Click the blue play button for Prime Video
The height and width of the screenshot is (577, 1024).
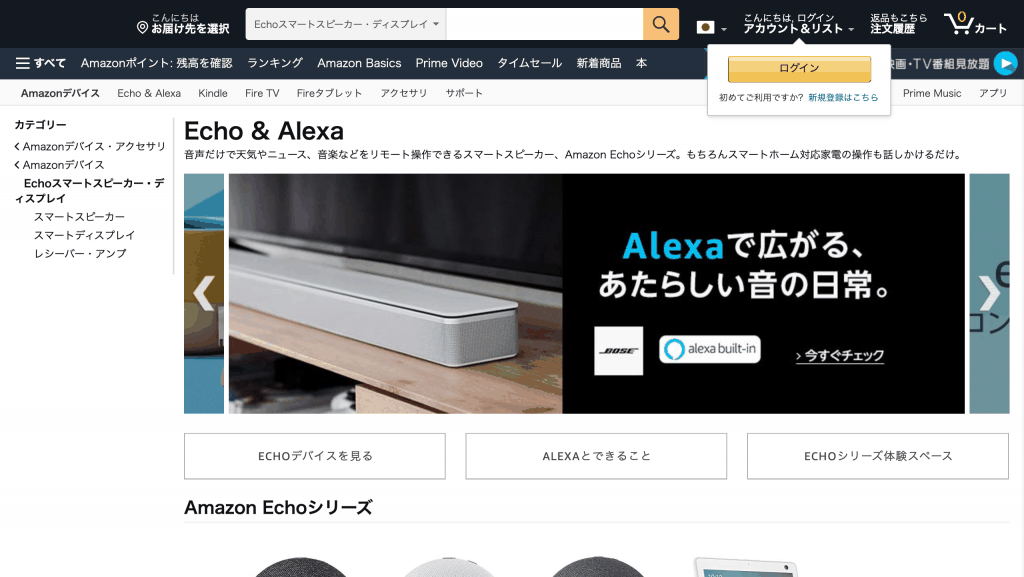1006,63
